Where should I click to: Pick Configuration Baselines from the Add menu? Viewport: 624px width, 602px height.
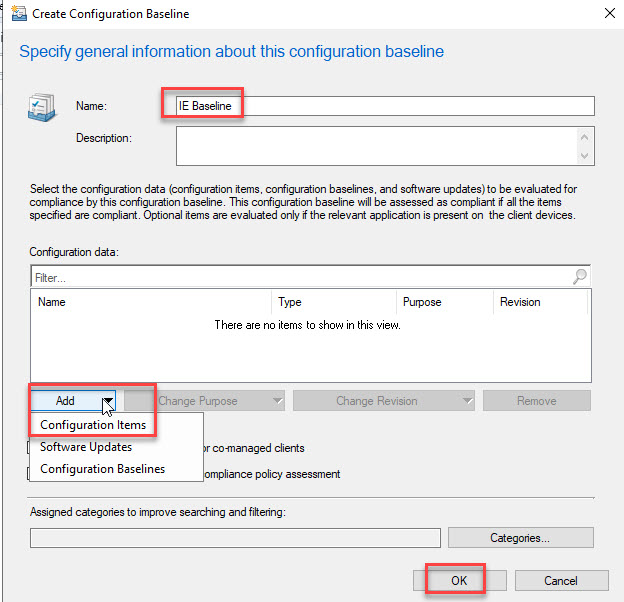(x=102, y=469)
